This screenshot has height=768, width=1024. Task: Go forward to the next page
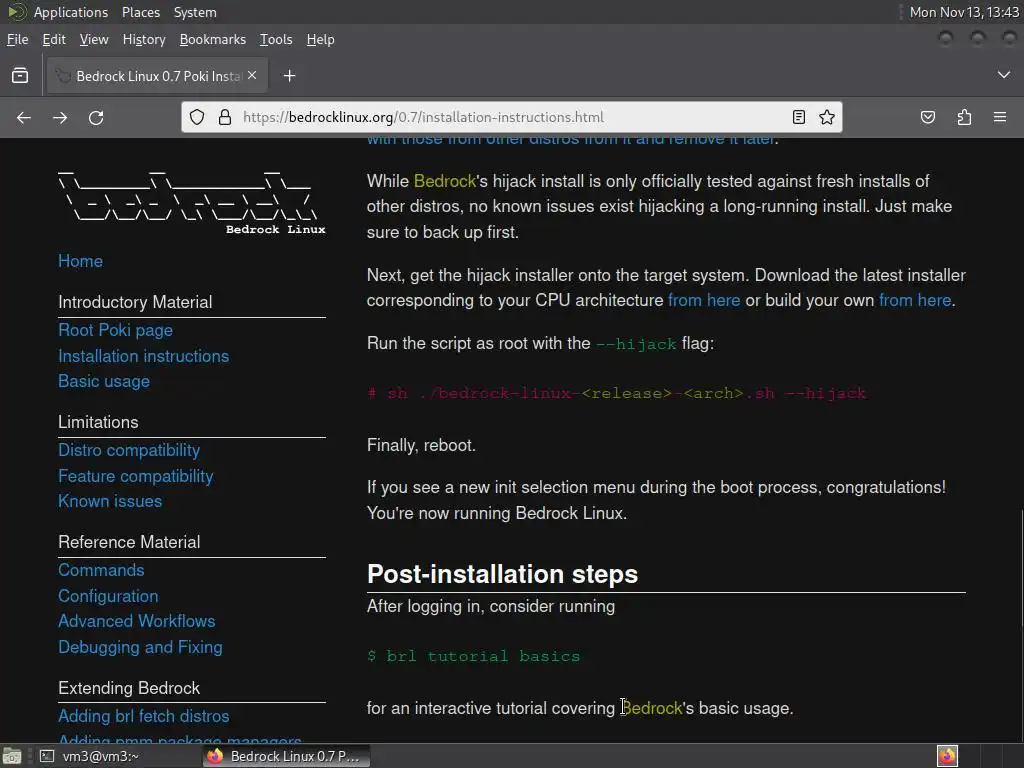click(59, 118)
